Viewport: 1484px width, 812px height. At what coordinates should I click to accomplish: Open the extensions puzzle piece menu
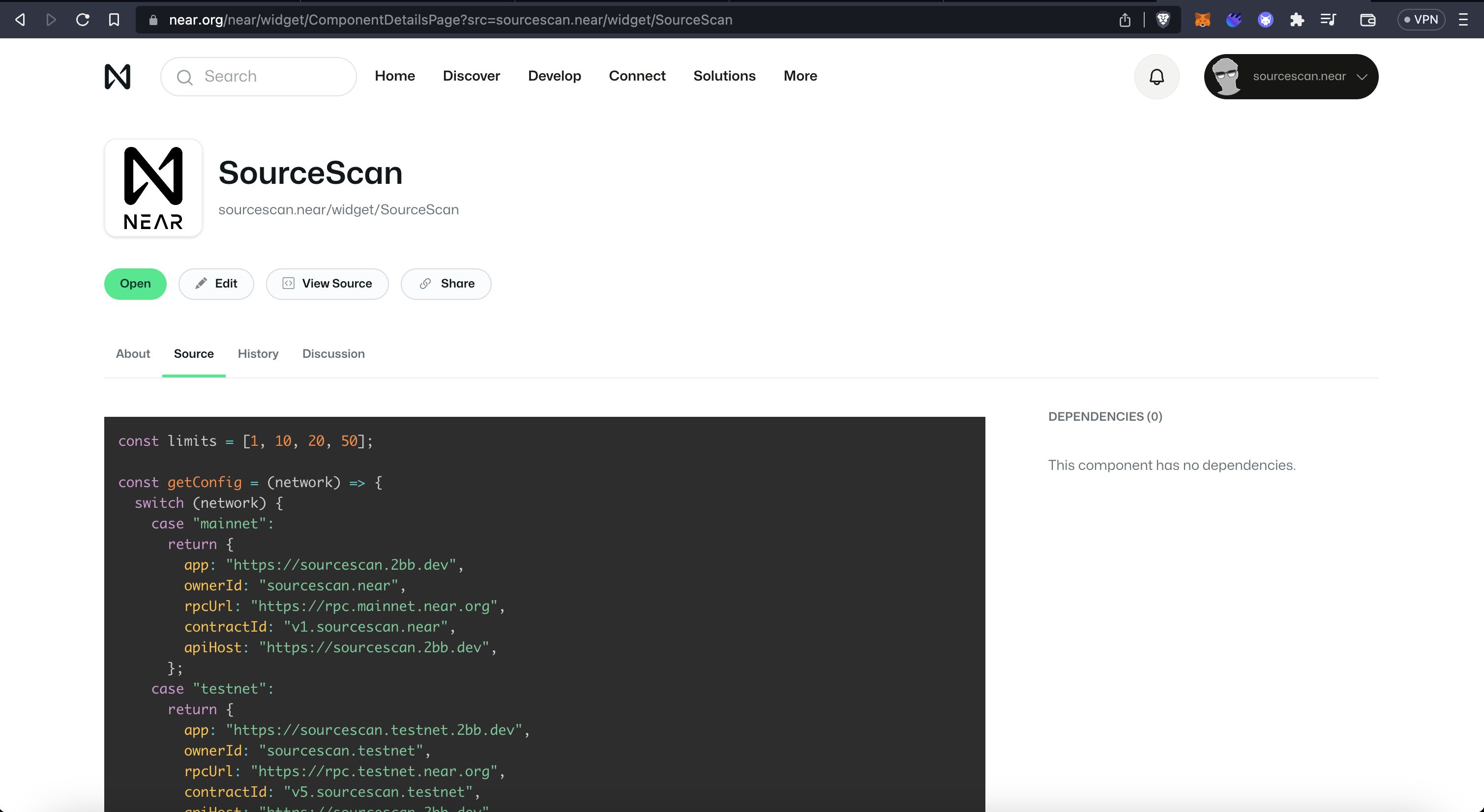[x=1297, y=20]
